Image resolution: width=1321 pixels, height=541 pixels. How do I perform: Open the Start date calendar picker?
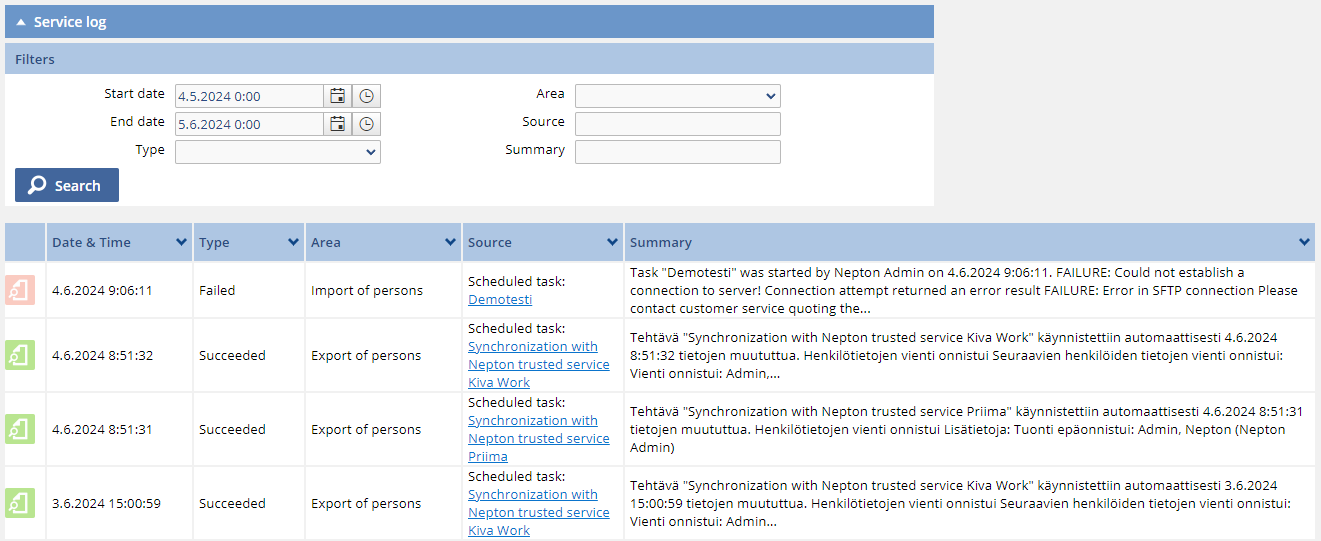[x=338, y=96]
